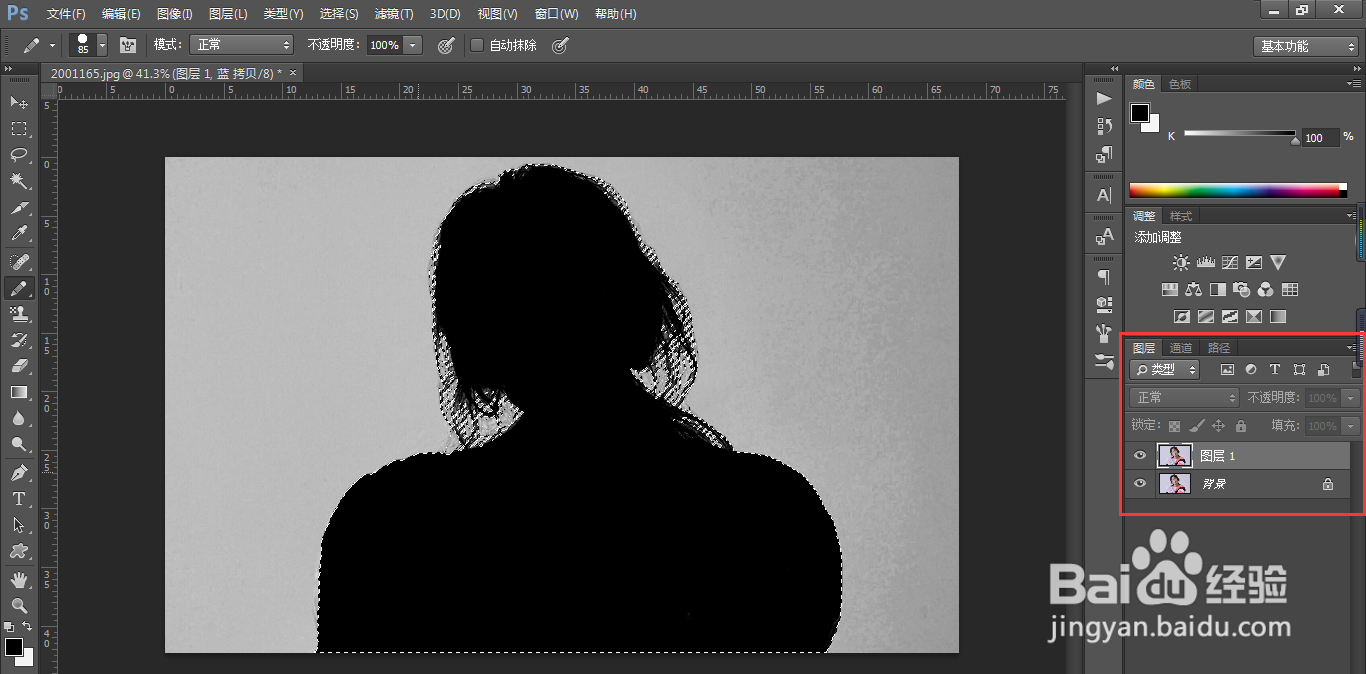Screen dimensions: 1366x674
Task: Select the Eraser tool
Action: click(x=19, y=366)
